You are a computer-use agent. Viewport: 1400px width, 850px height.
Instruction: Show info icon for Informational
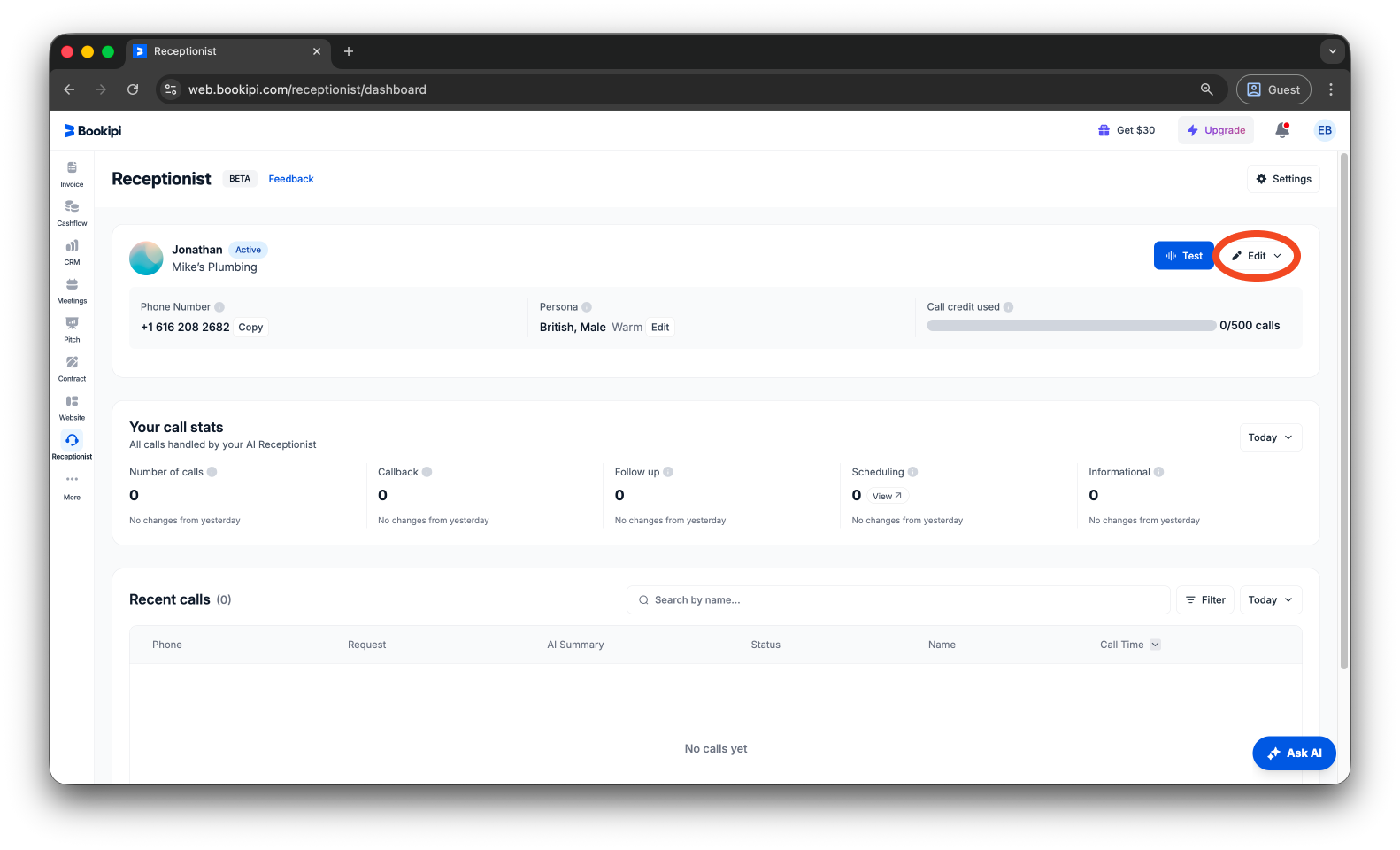(1158, 472)
